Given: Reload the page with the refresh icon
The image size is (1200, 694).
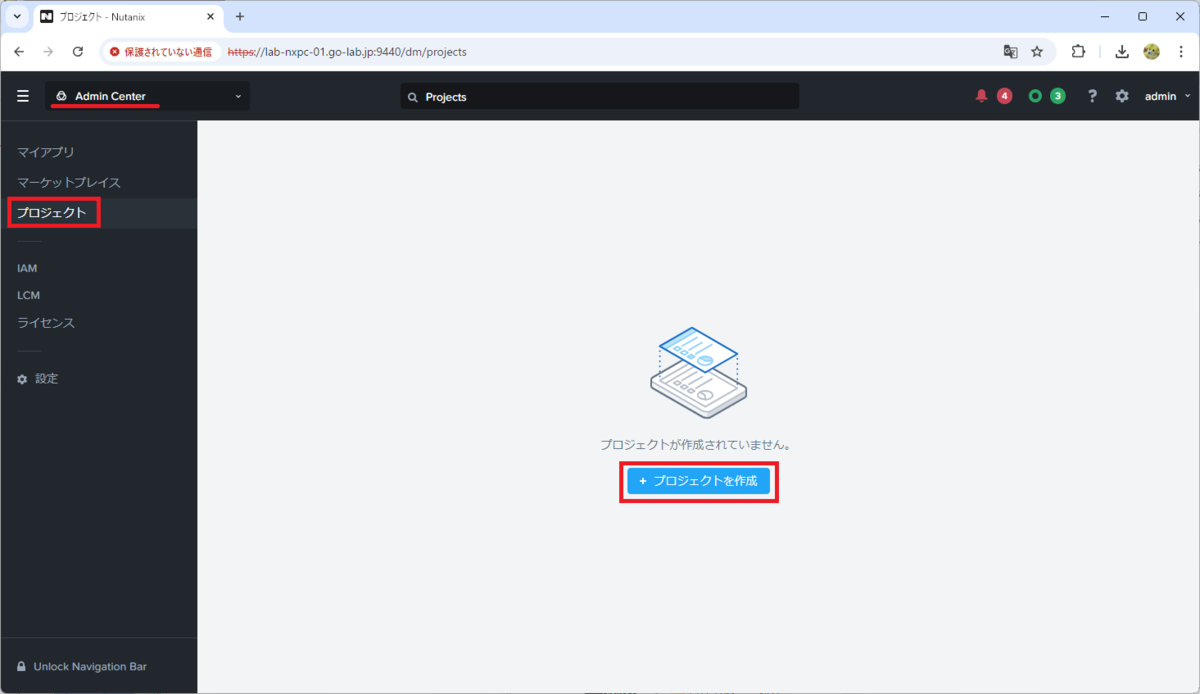Looking at the screenshot, I should tap(78, 51).
